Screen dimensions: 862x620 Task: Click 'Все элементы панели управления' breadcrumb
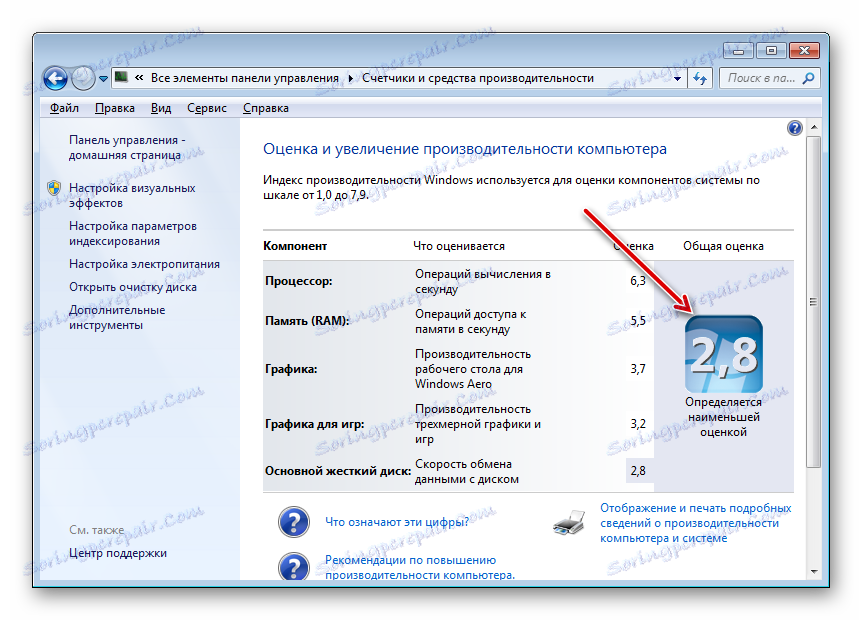click(x=245, y=78)
